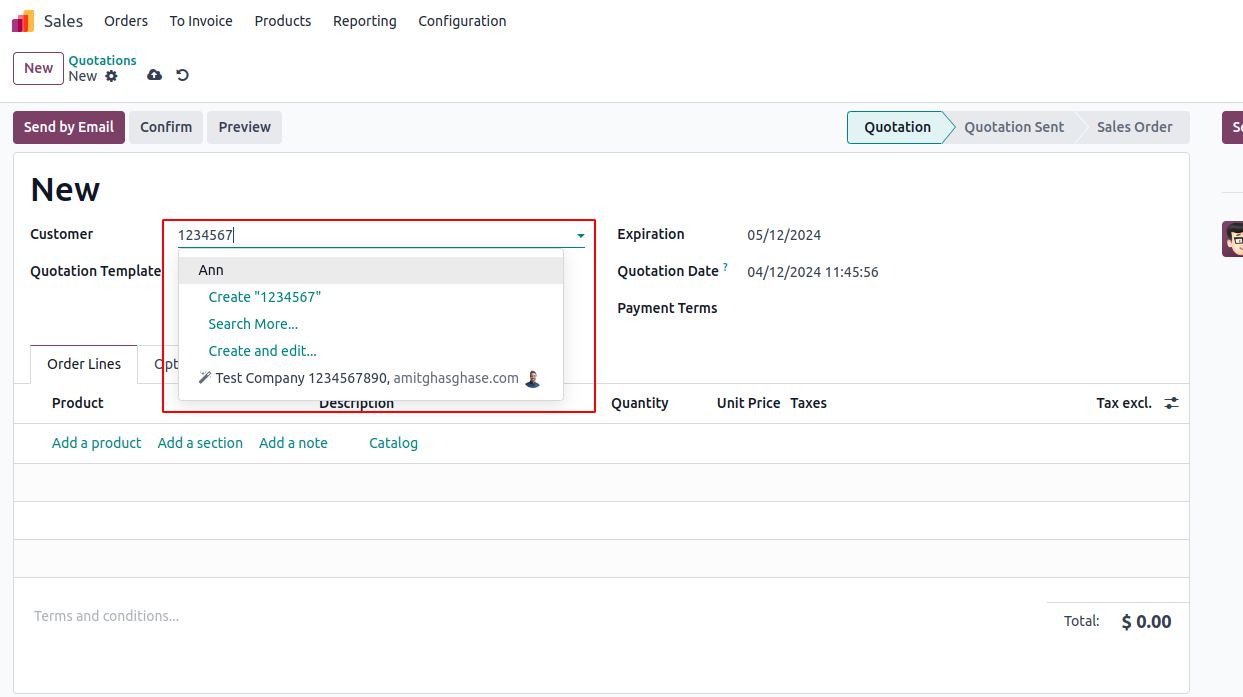
Task: Click the Unit Price column header
Action: tap(748, 403)
